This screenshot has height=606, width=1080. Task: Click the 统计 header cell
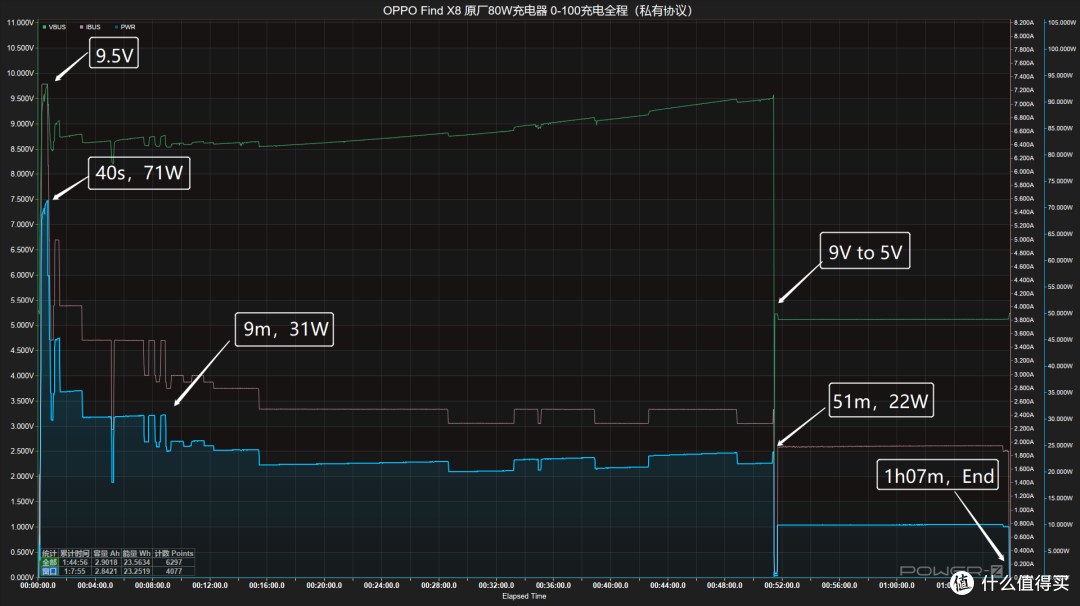(50, 553)
